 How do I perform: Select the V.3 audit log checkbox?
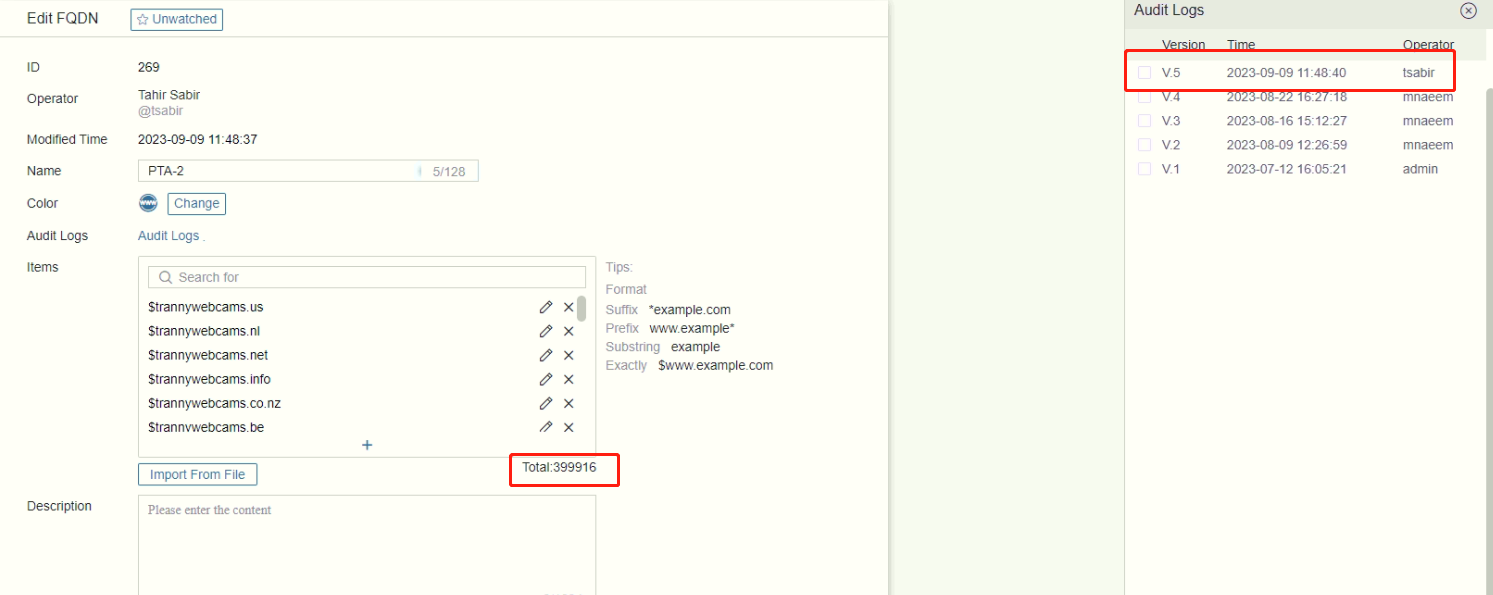1144,121
